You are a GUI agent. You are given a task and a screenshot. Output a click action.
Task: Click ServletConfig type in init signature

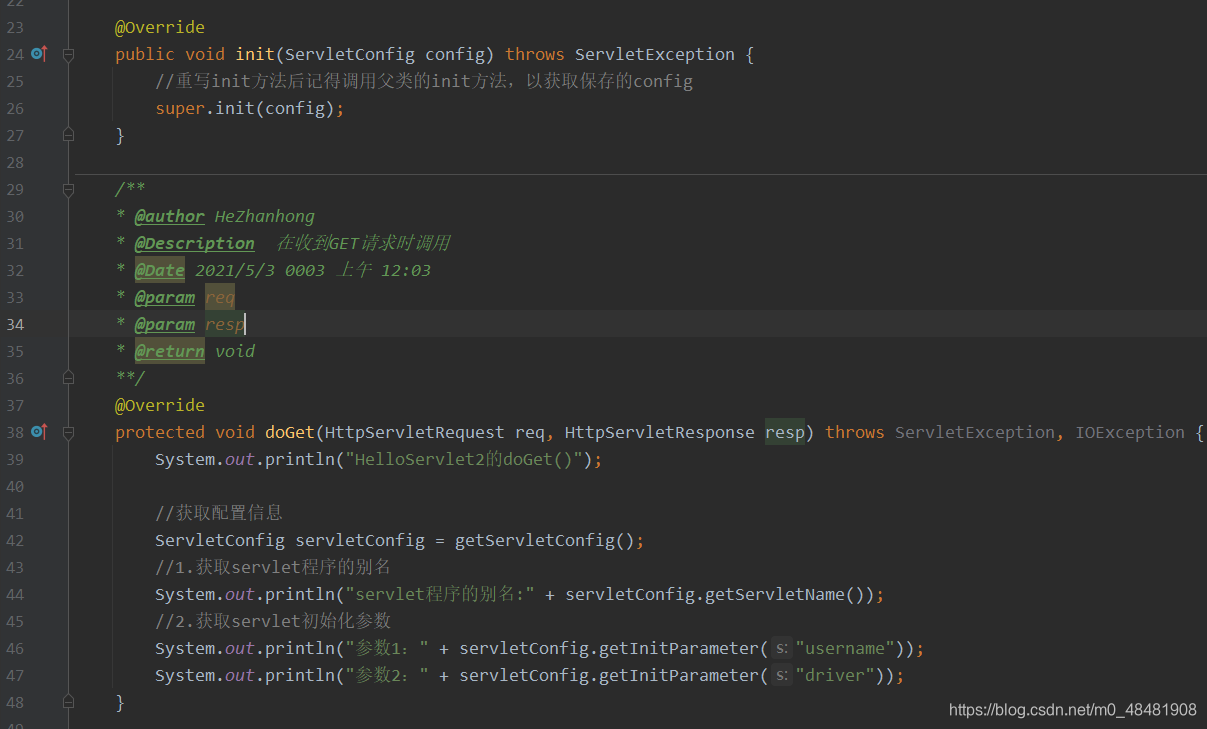tap(350, 54)
